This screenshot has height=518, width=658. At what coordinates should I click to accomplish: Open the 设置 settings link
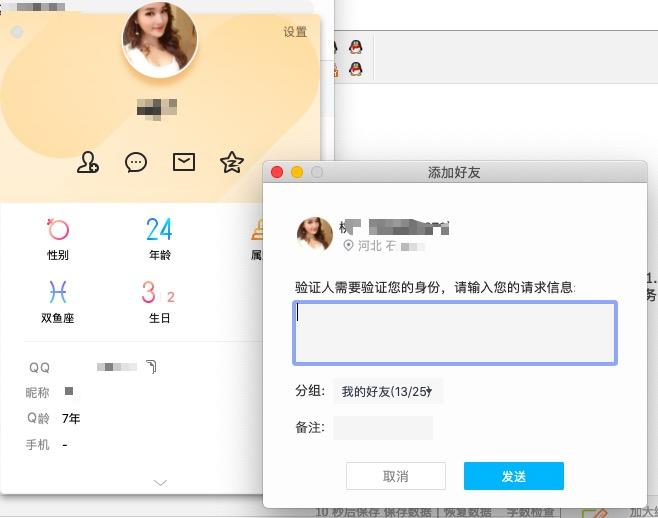click(x=295, y=32)
